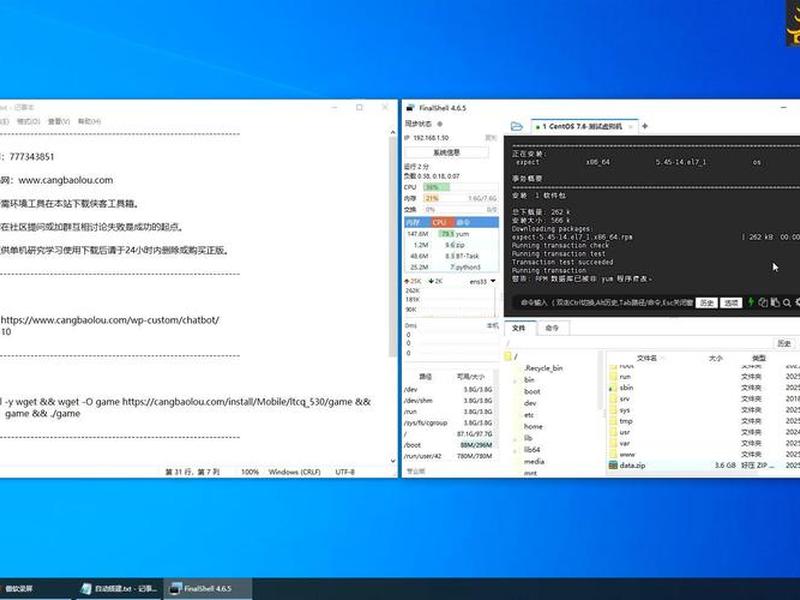The image size is (800, 600).
Task: Click the CPU usage bar in FinalShell
Action: click(x=460, y=187)
